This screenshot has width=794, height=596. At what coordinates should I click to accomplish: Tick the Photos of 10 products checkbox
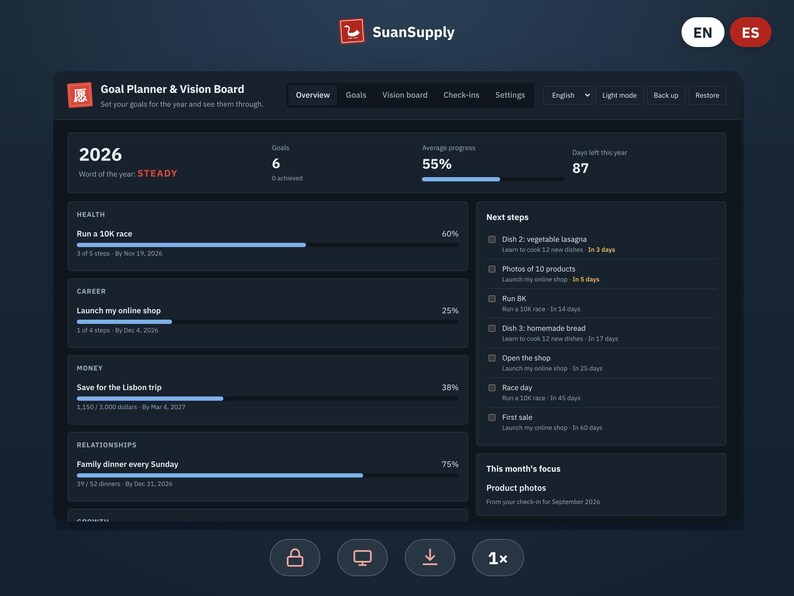click(492, 269)
